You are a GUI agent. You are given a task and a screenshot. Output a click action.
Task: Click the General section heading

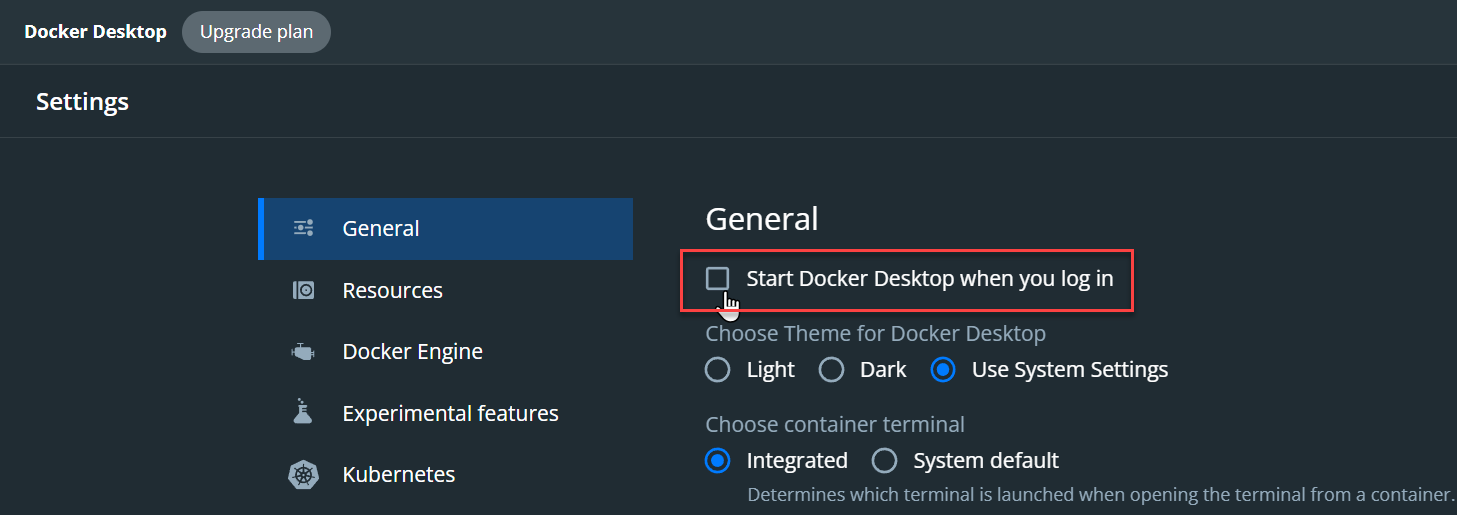click(x=762, y=219)
